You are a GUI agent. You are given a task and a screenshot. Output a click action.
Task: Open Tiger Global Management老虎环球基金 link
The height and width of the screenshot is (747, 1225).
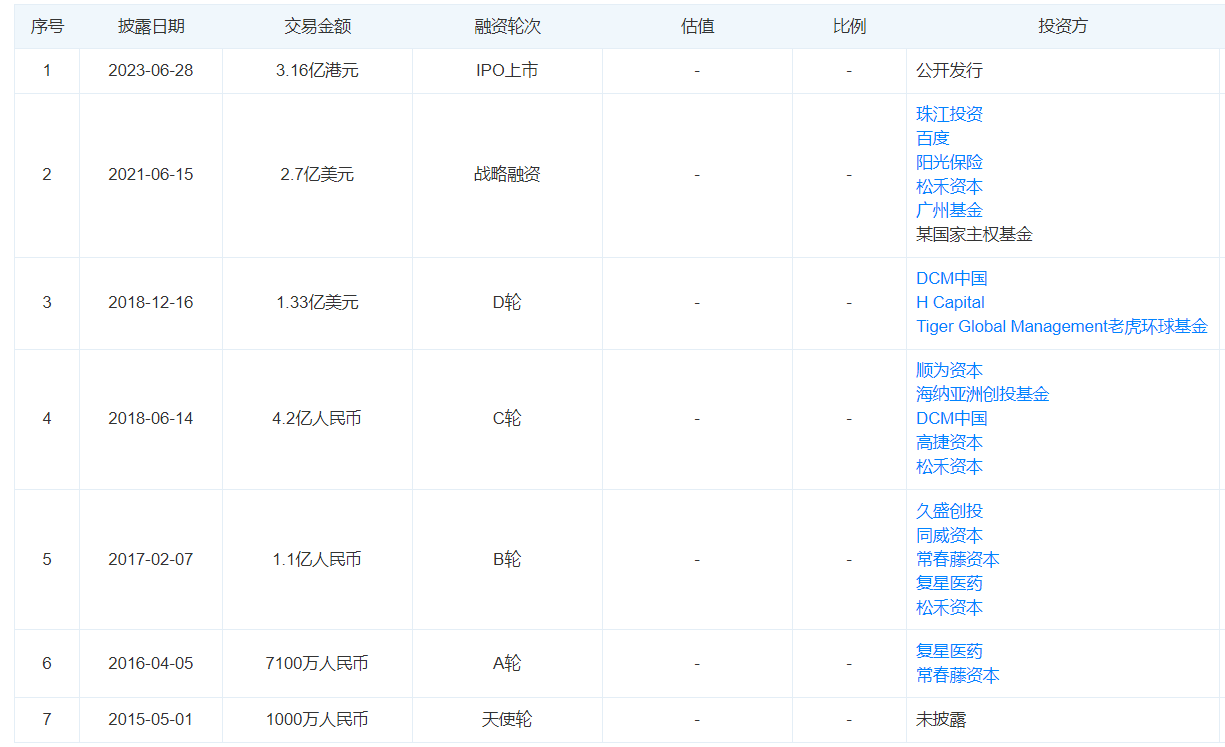[1062, 326]
